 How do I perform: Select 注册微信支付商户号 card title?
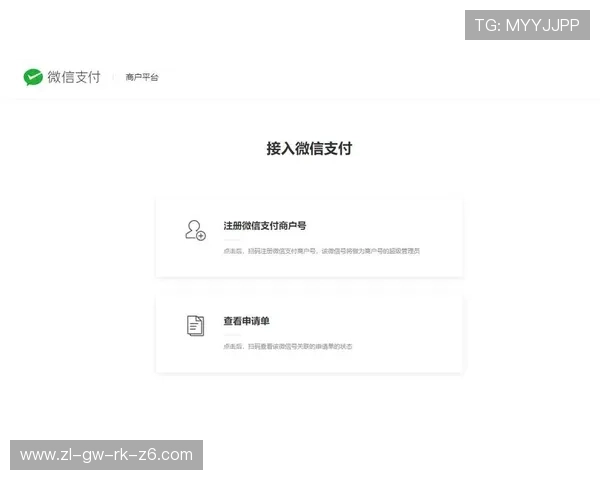click(x=265, y=226)
